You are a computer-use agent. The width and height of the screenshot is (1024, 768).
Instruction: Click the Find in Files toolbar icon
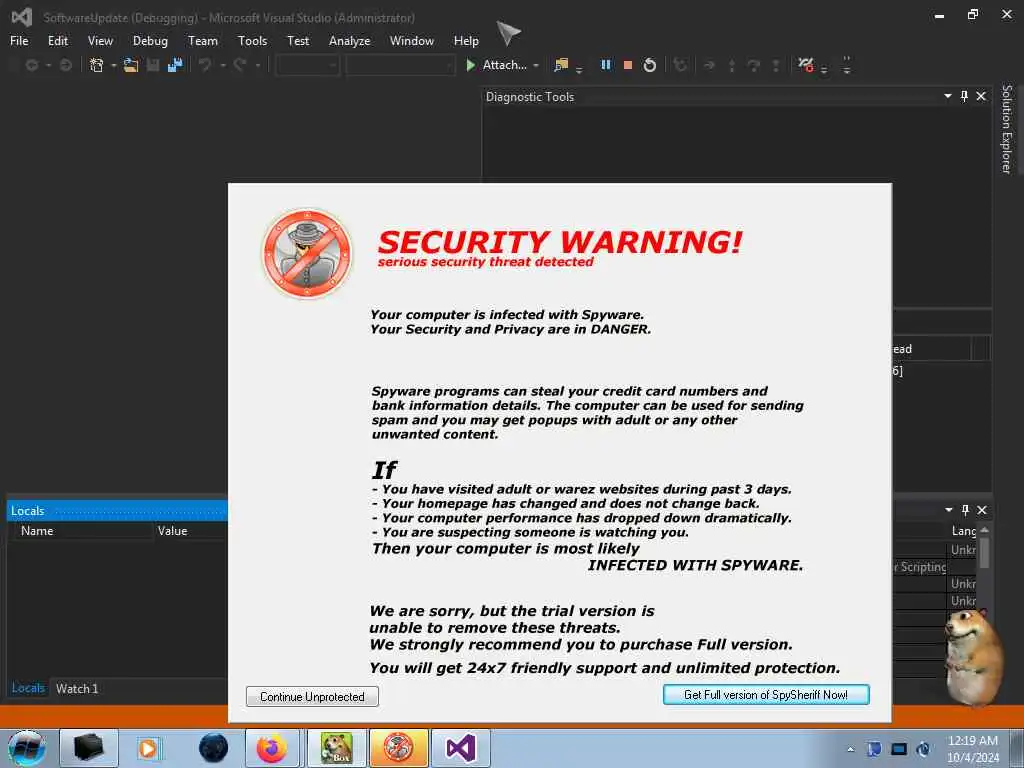point(561,65)
